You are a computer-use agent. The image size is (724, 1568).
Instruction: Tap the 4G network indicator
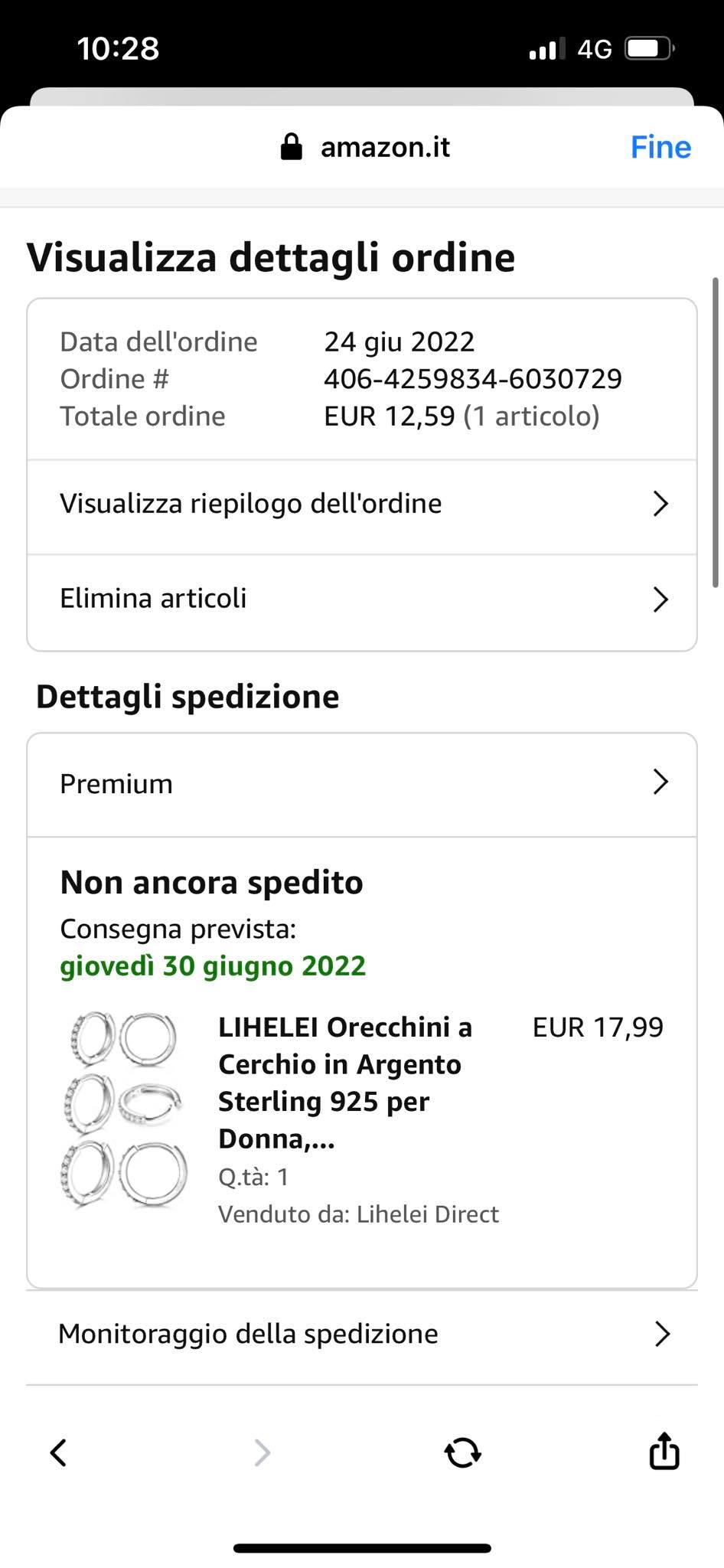coord(595,50)
